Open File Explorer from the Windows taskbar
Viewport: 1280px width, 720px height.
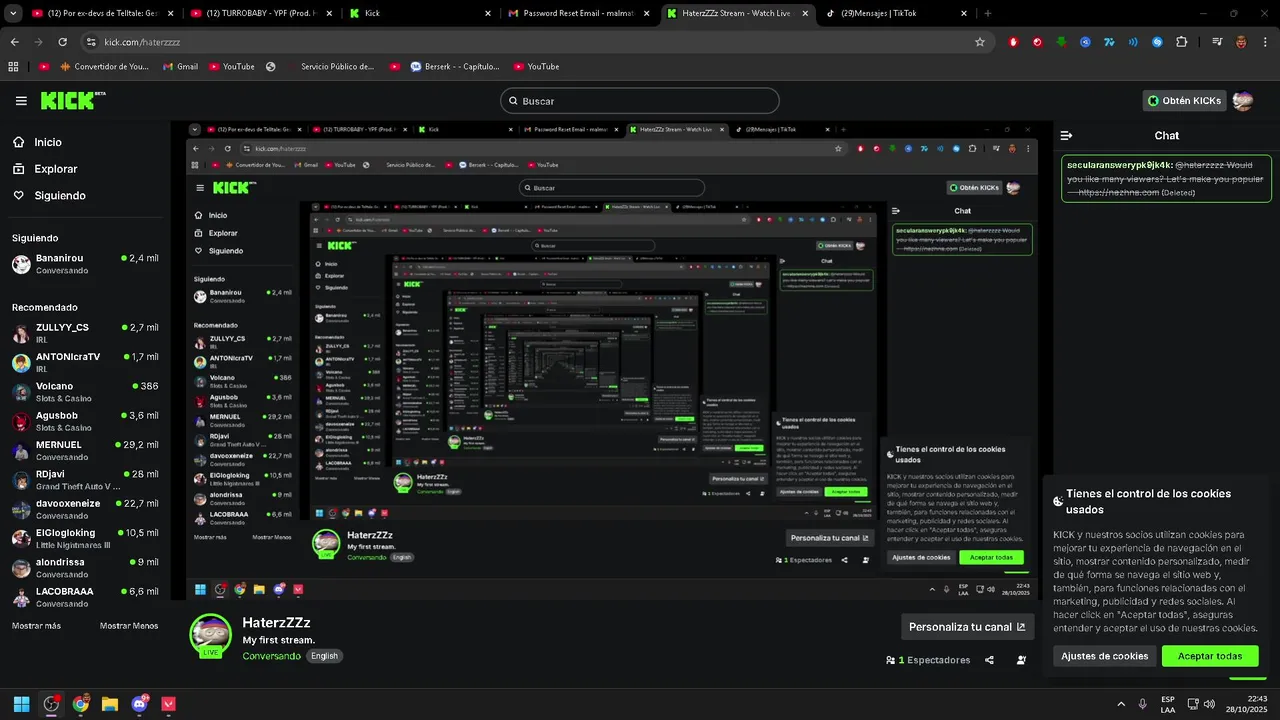tap(110, 704)
